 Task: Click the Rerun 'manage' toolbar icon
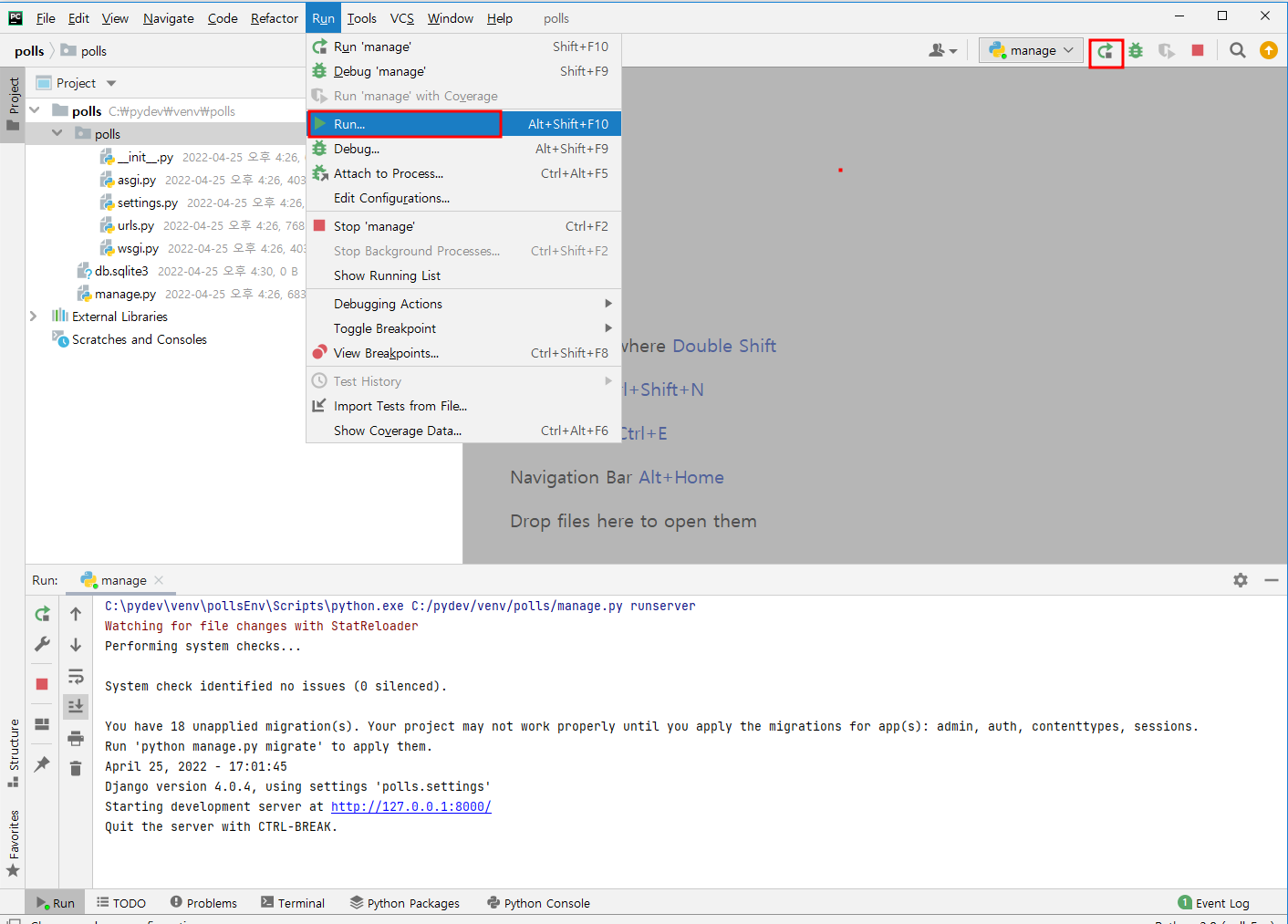(1106, 51)
